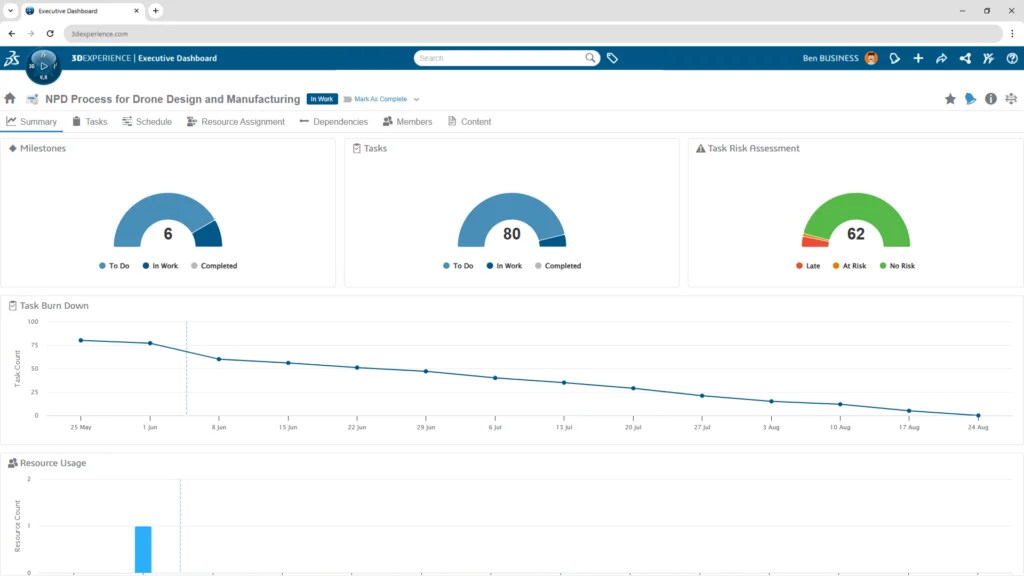1024x576 pixels.
Task: Click Mark As Complete link
Action: pyautogui.click(x=380, y=99)
